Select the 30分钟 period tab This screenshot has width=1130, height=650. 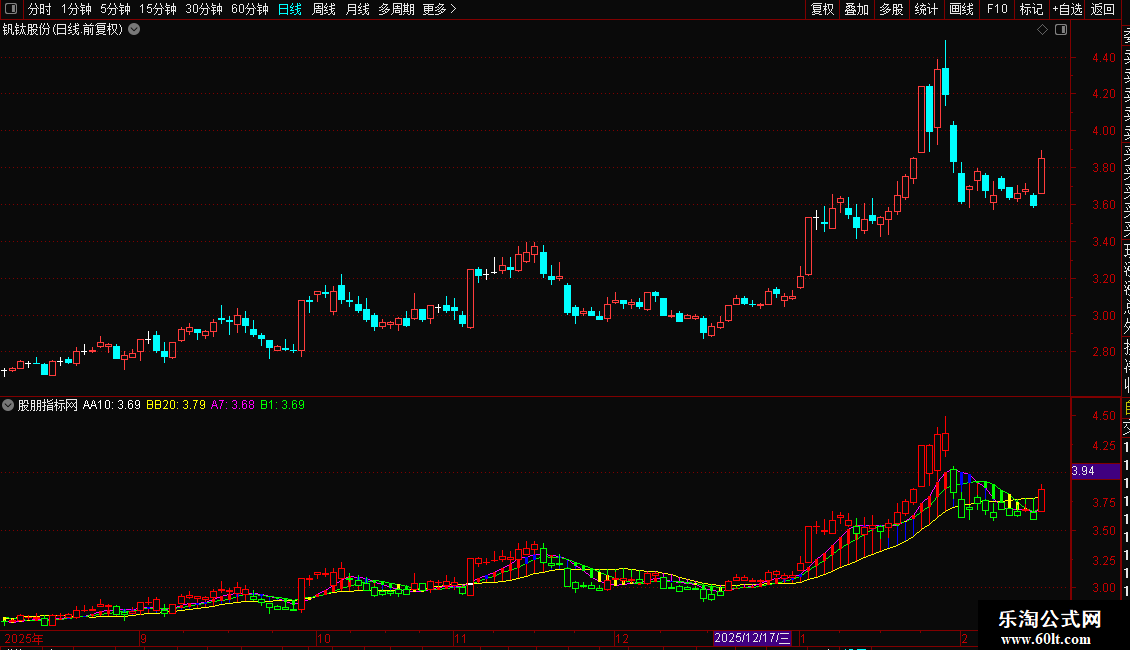point(204,9)
